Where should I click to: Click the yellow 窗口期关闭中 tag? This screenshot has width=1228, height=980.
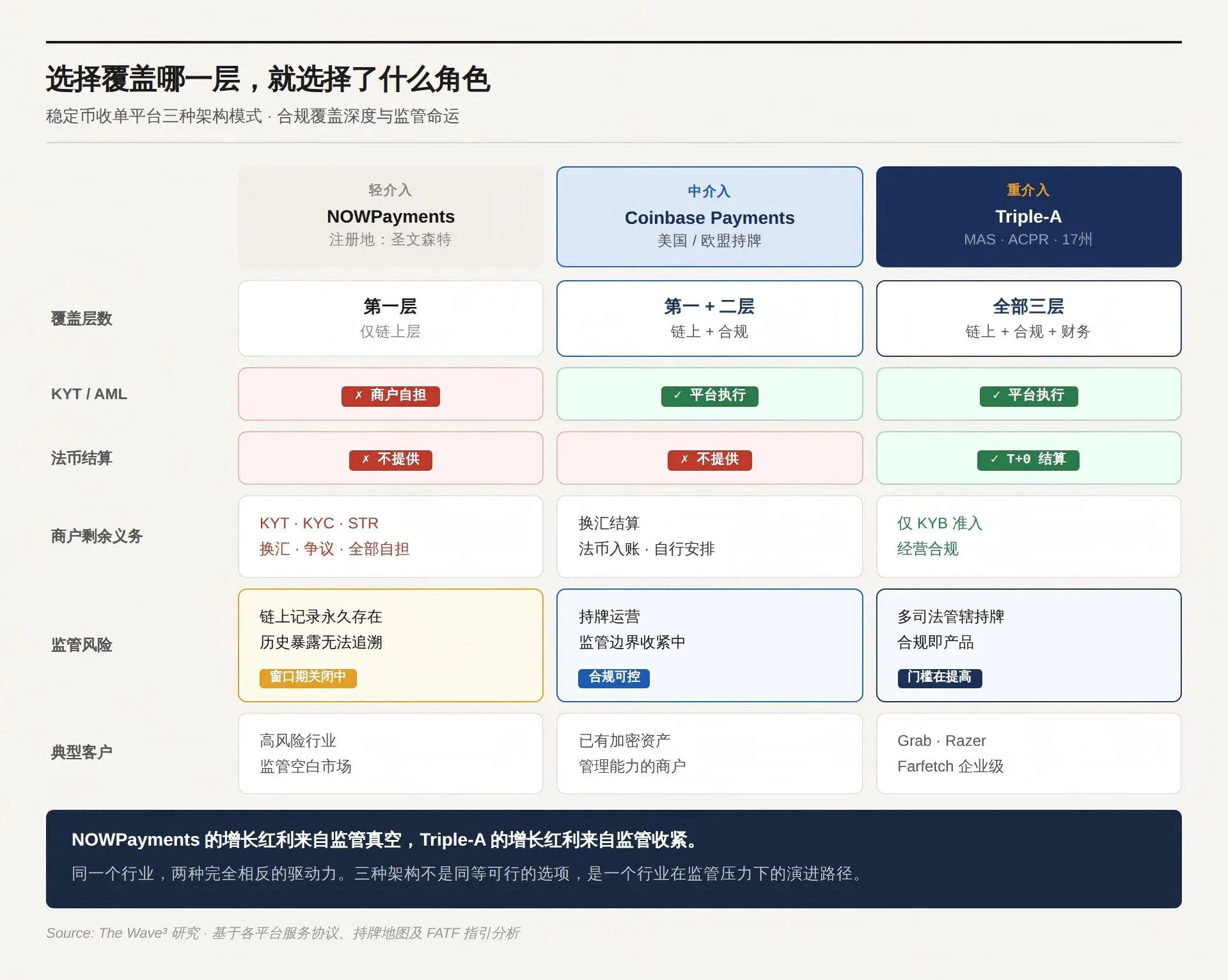point(308,677)
